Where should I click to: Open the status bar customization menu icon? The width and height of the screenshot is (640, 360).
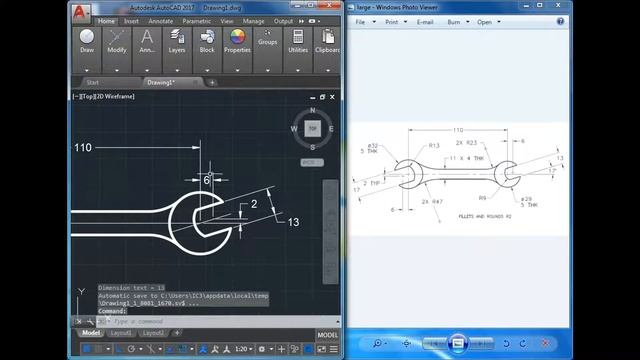pyautogui.click(x=333, y=349)
